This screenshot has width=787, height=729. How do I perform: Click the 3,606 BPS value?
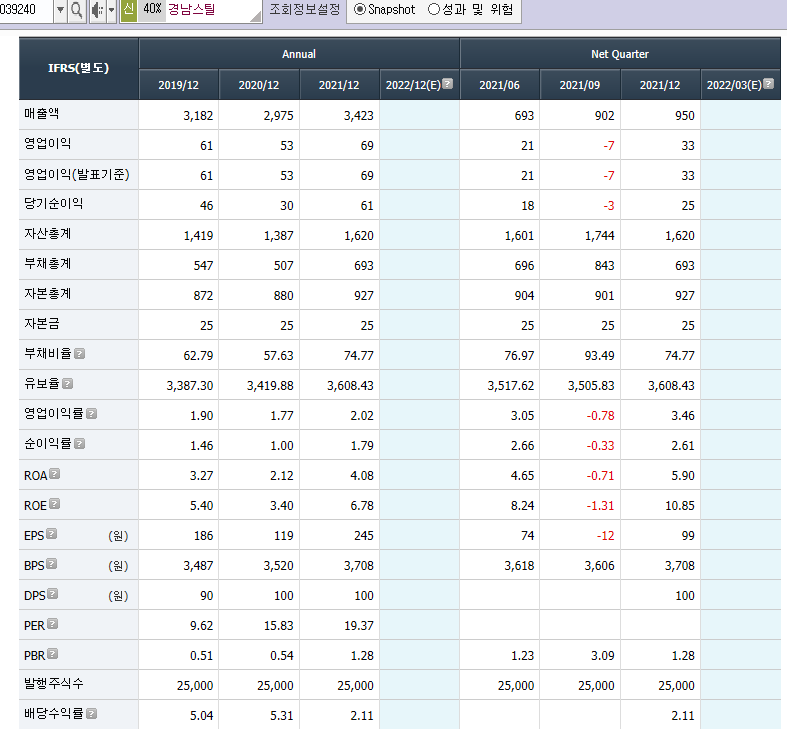[x=600, y=566]
